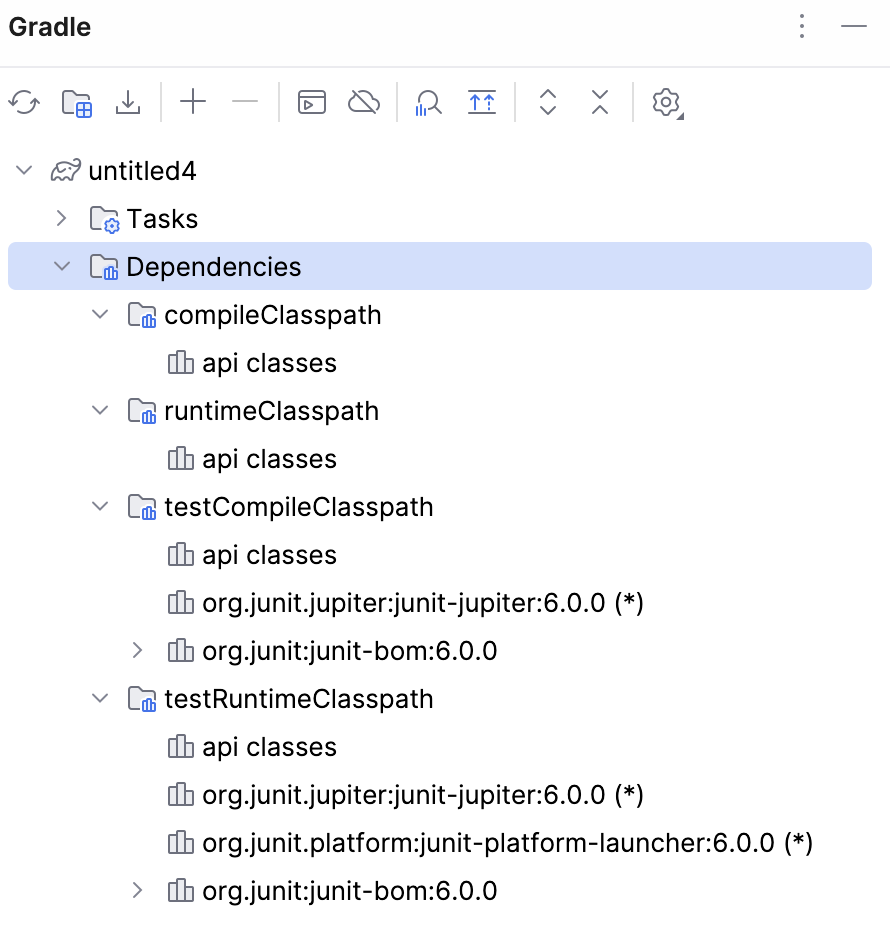The width and height of the screenshot is (890, 940).
Task: Open the Execute Gradle Task icon
Action: pyautogui.click(x=312, y=102)
